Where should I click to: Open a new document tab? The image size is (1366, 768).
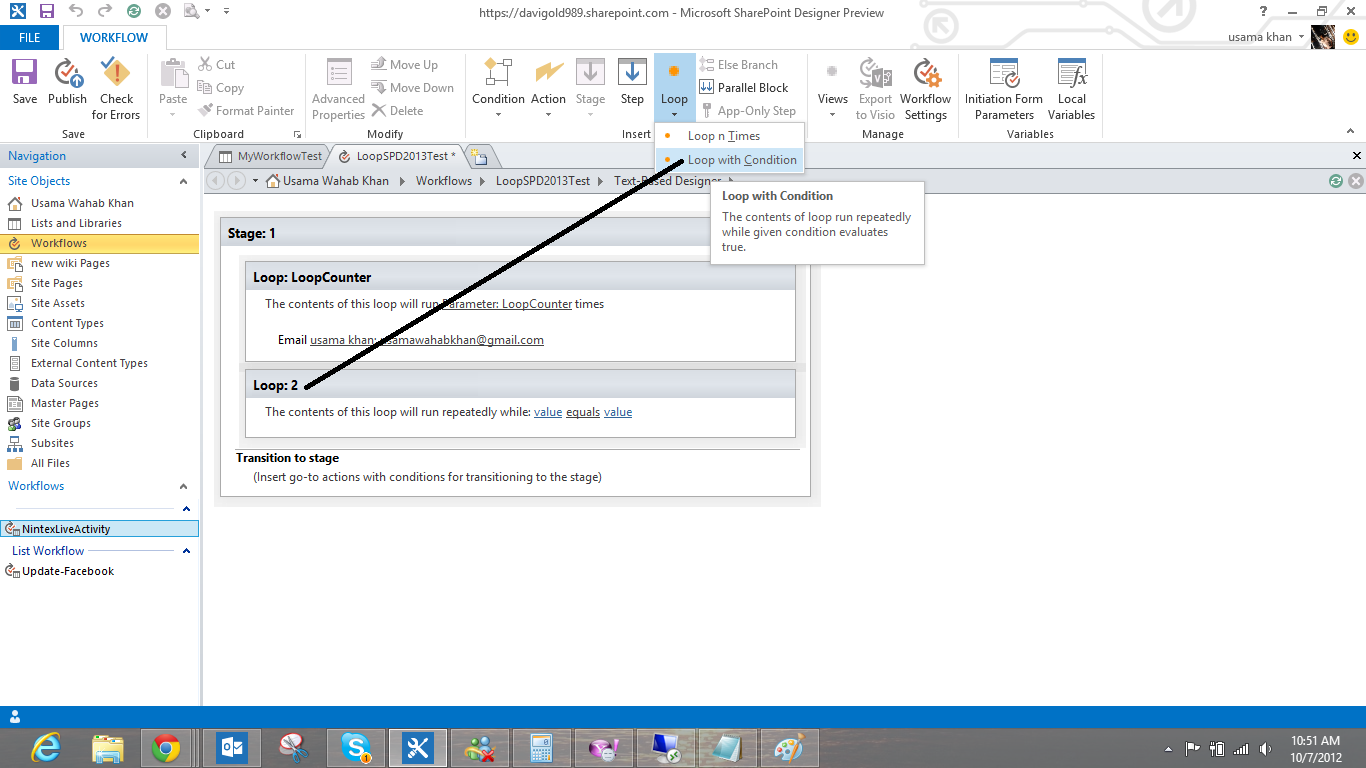click(480, 156)
